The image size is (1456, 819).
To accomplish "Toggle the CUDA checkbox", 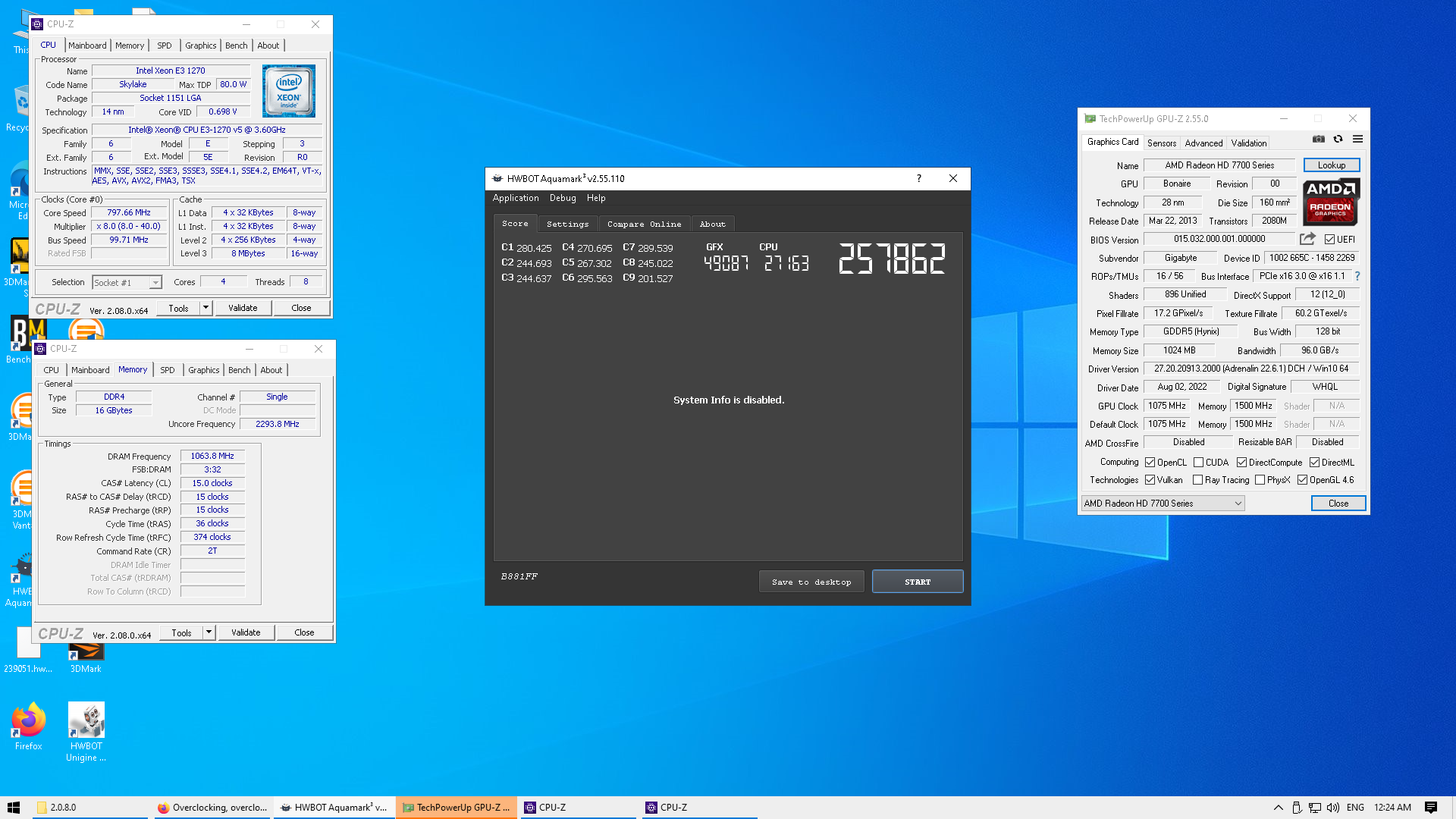I will tap(1198, 463).
